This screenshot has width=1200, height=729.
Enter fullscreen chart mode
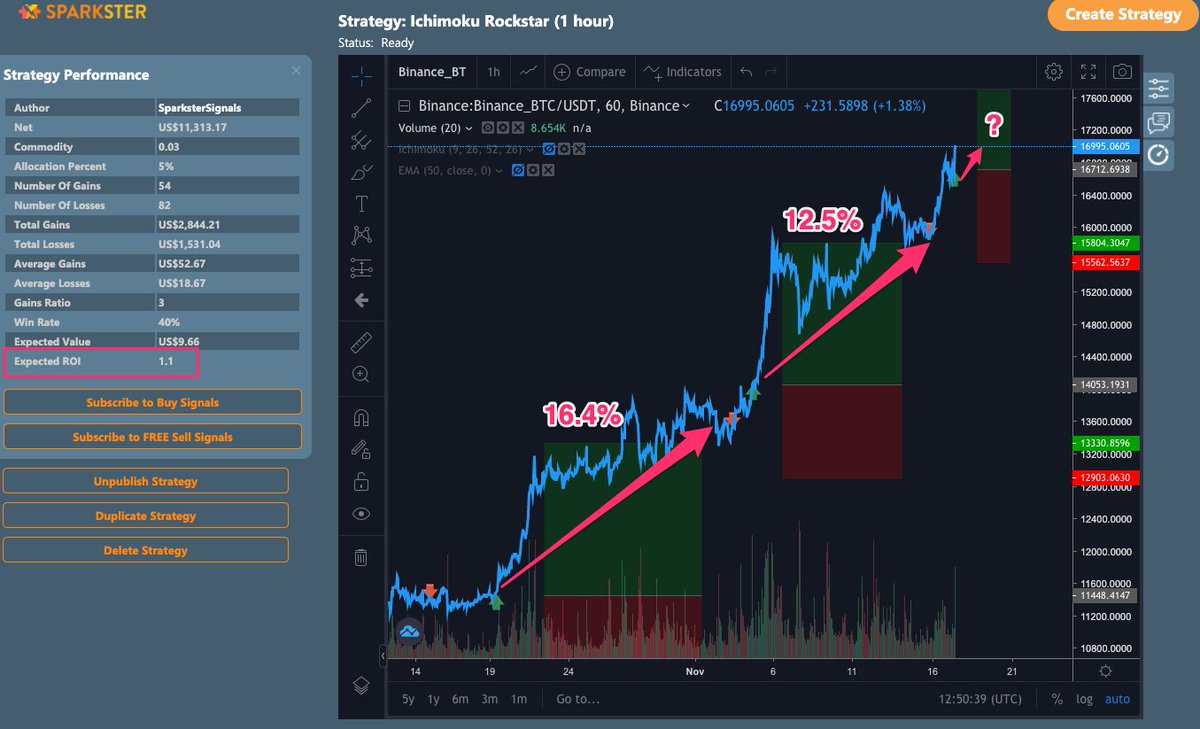[x=1089, y=72]
